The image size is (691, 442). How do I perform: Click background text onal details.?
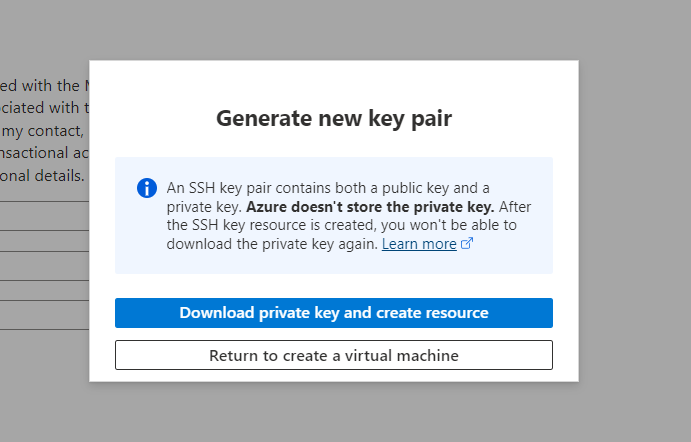point(42,176)
